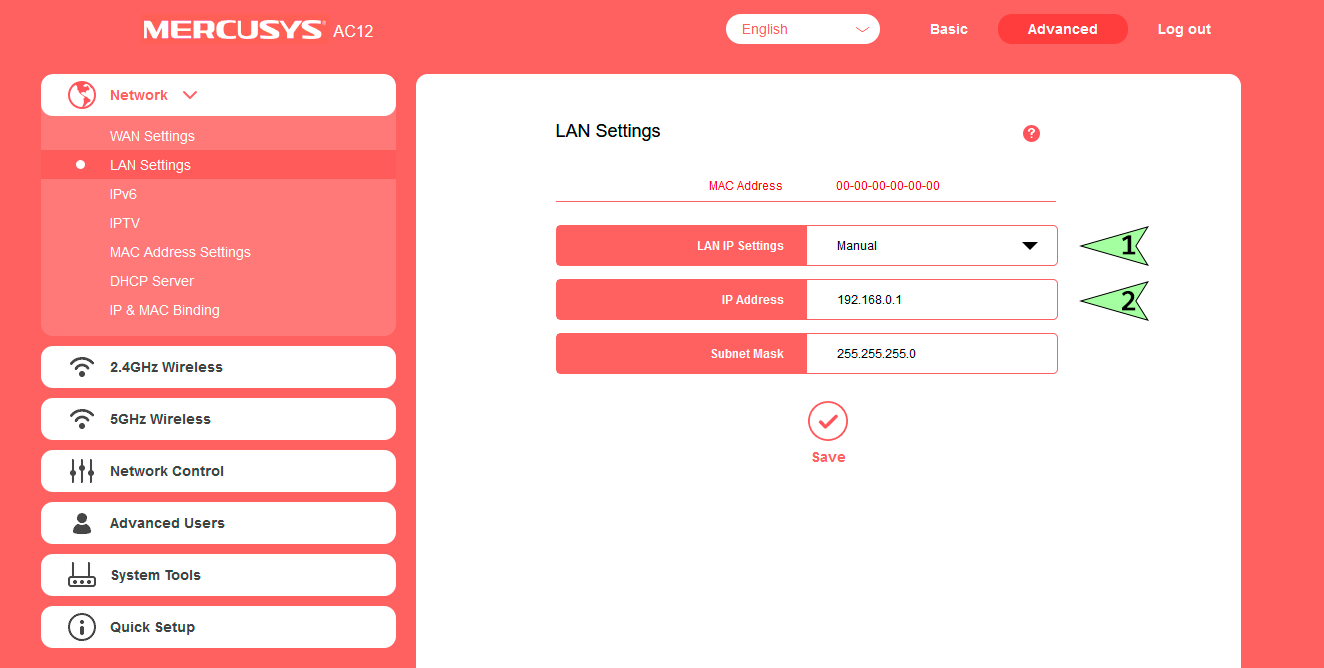1324x668 pixels.
Task: Switch to the Basic view
Action: coord(948,29)
